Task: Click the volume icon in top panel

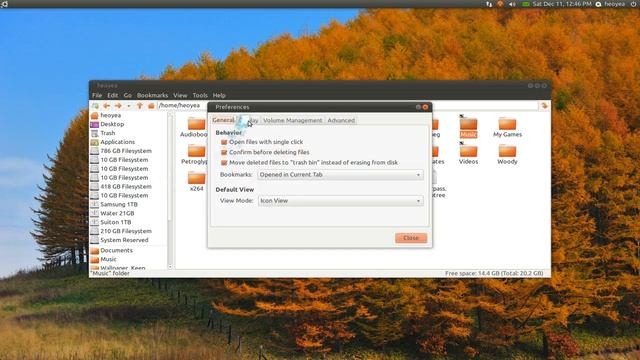Action: click(x=512, y=4)
